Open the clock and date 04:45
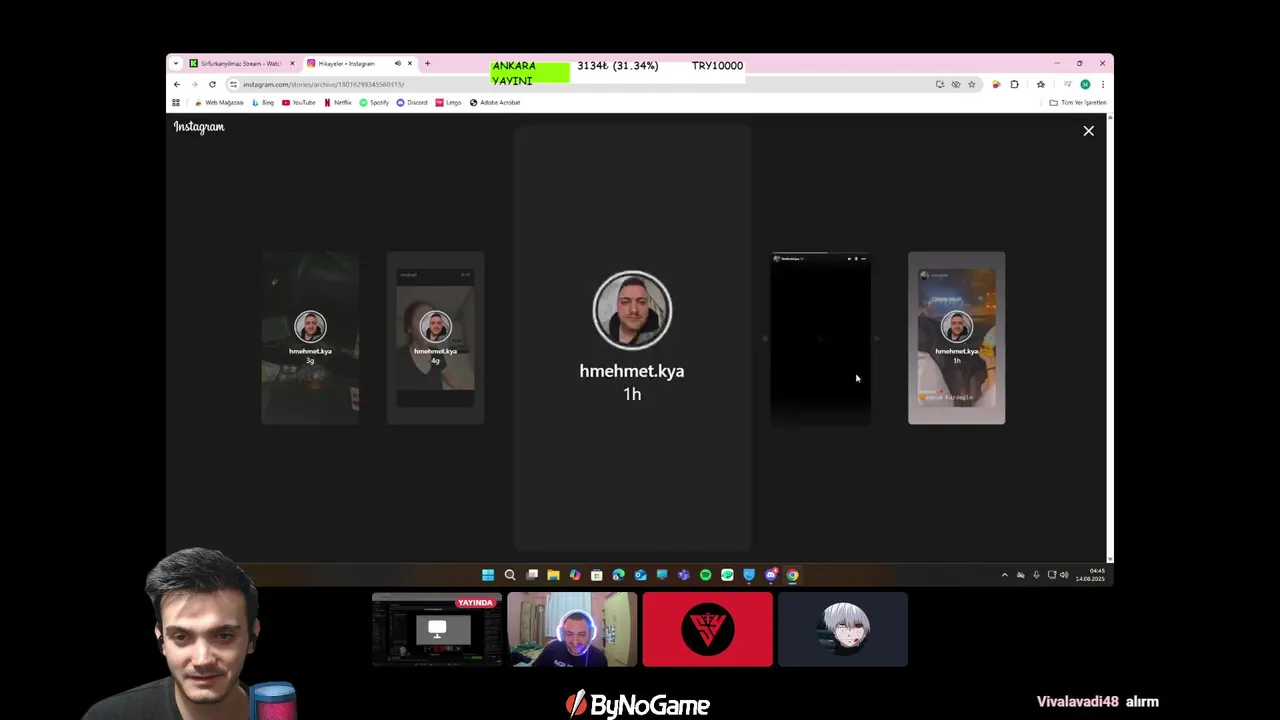This screenshot has width=1280, height=720. (x=1090, y=575)
